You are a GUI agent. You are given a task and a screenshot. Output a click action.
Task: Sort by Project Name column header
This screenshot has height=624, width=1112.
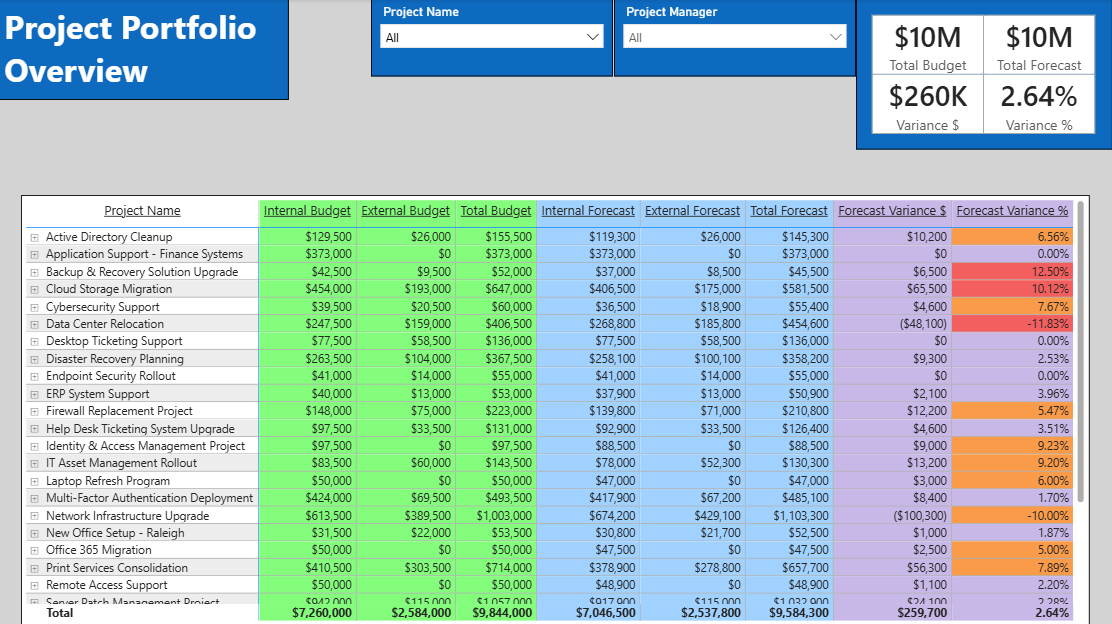(142, 211)
